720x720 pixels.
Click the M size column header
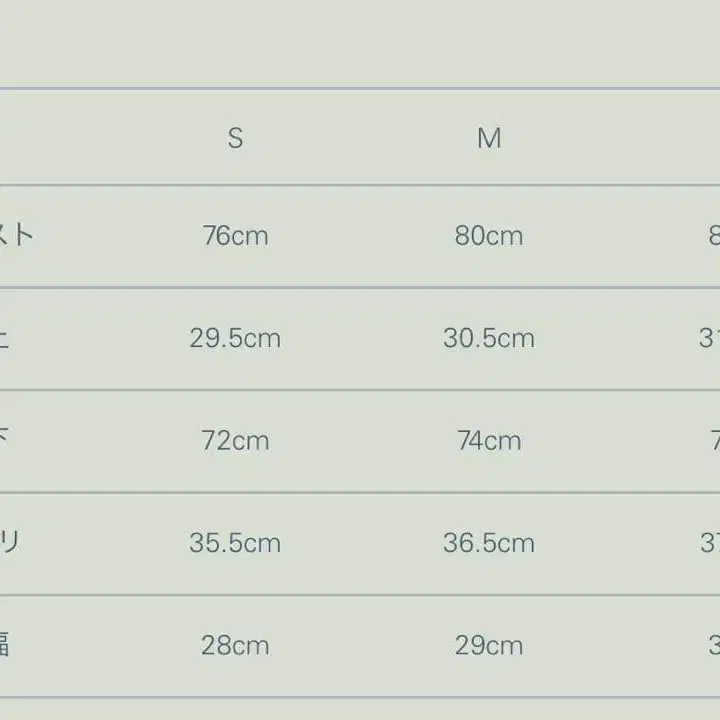click(x=489, y=138)
